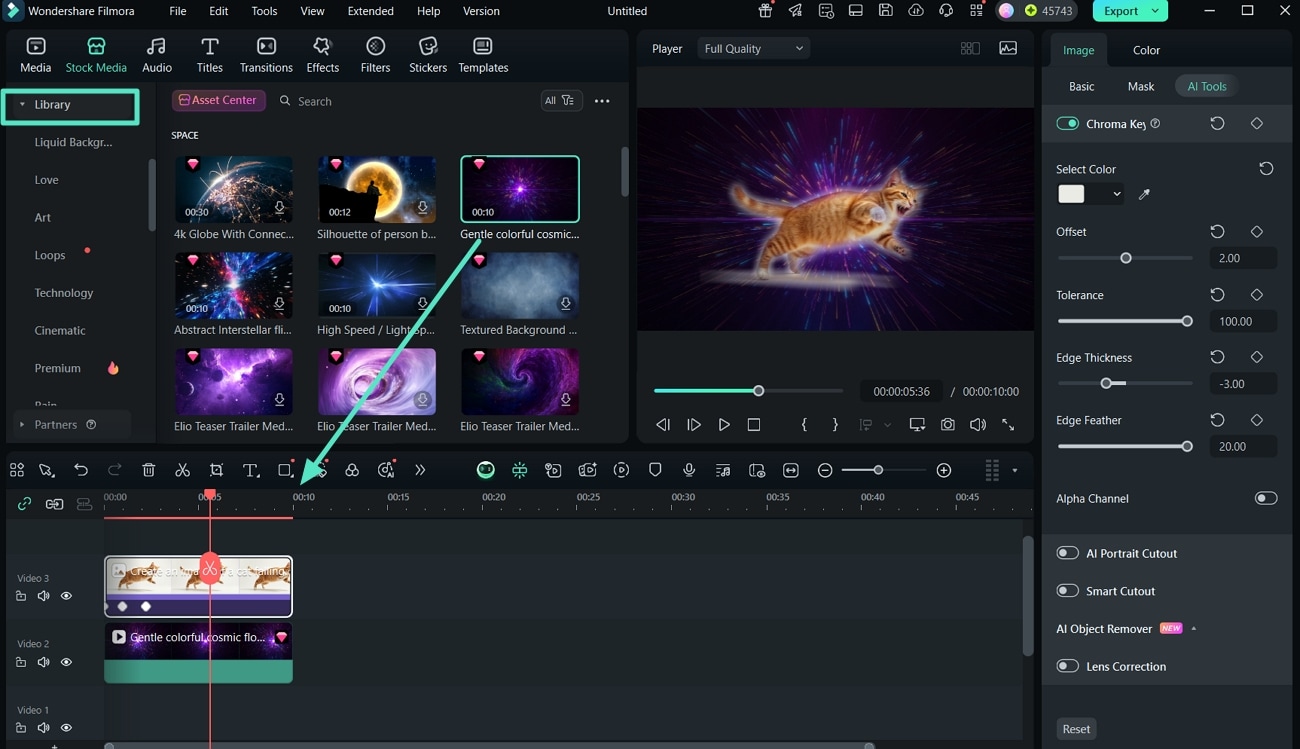
Task: Switch to the Color tab
Action: tap(1146, 50)
